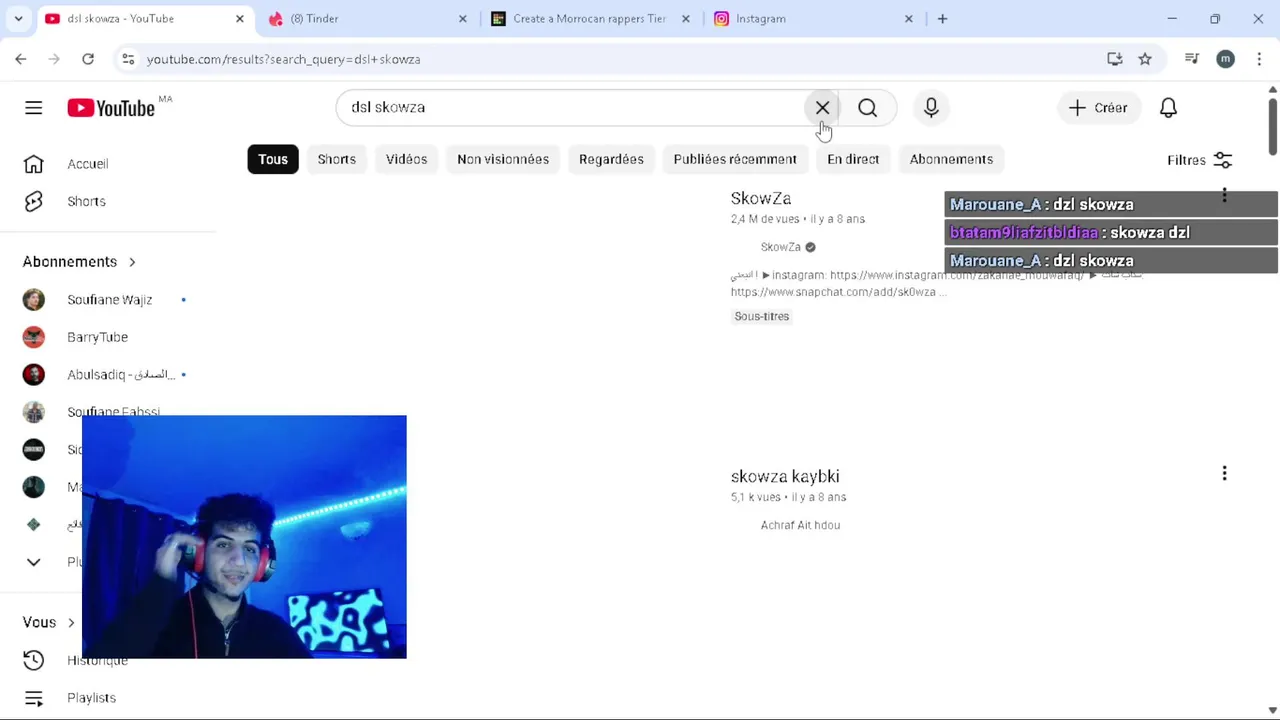Open the media control icon
Image resolution: width=1280 pixels, height=720 pixels.
coord(1191,59)
